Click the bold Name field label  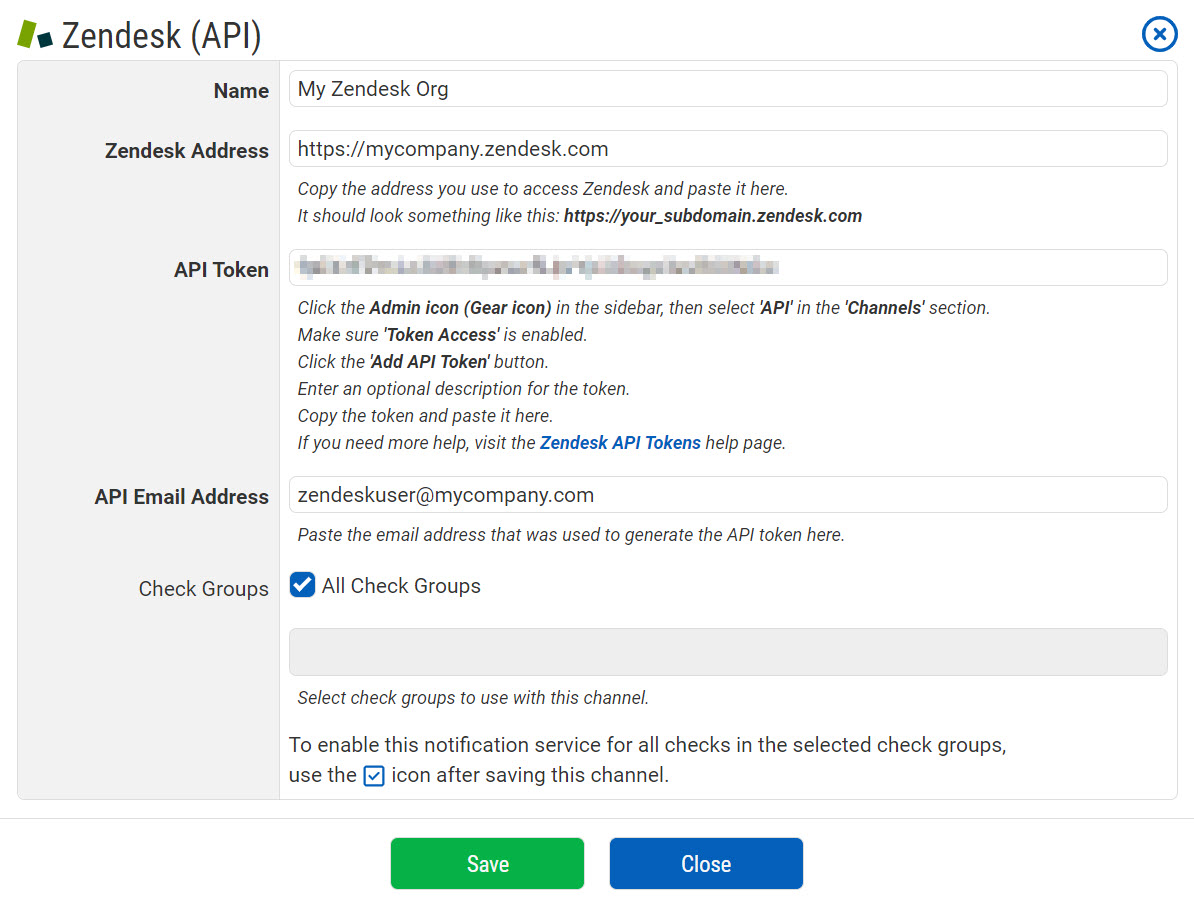(x=241, y=91)
